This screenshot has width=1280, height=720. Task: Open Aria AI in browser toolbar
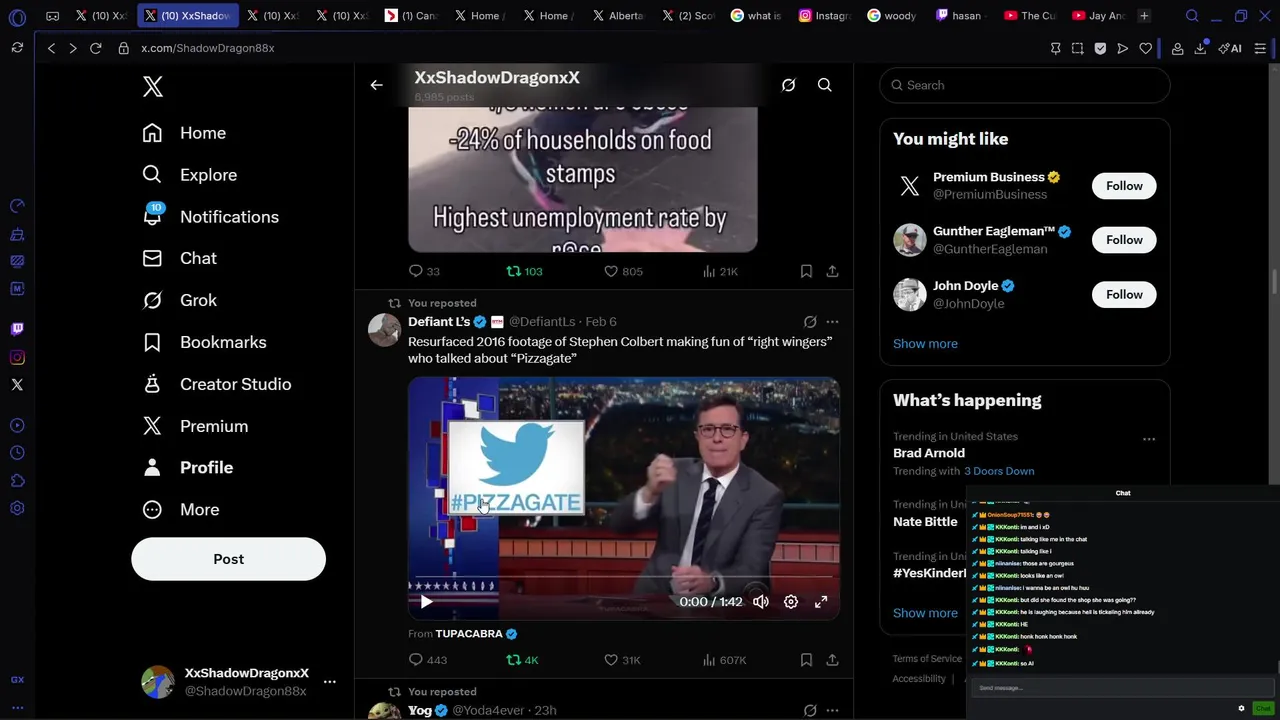click(x=1230, y=48)
